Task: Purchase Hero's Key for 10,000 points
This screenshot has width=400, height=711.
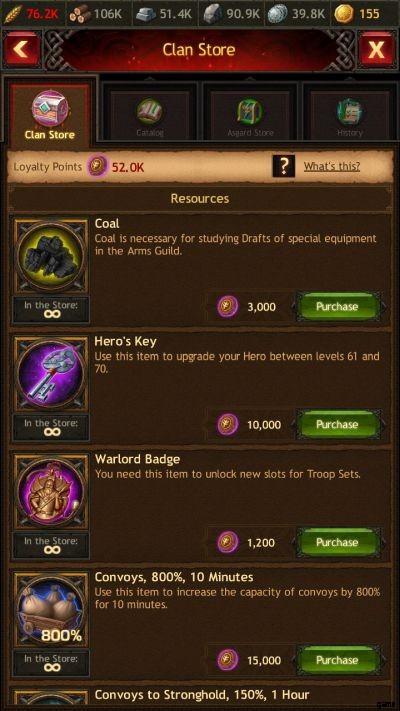Action: (x=337, y=424)
